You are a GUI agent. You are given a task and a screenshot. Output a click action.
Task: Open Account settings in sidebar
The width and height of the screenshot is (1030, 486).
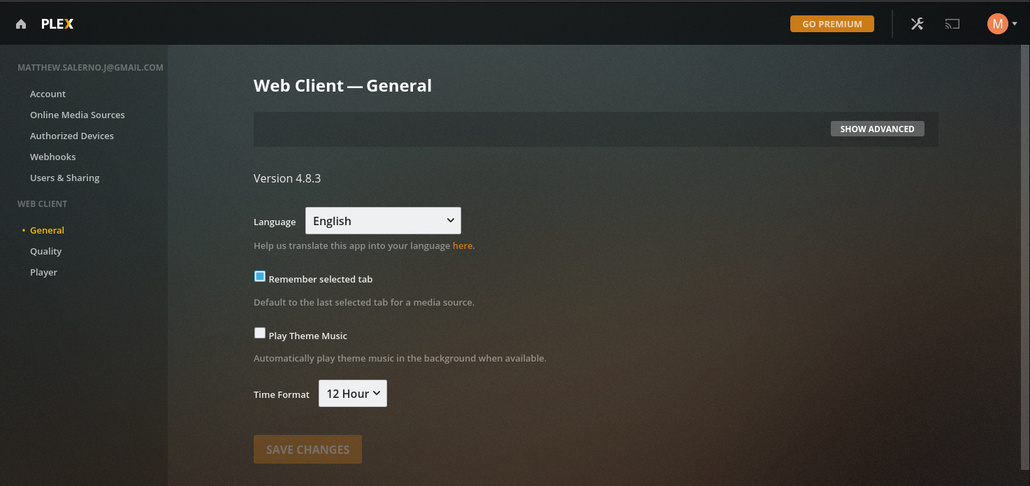[x=48, y=94]
